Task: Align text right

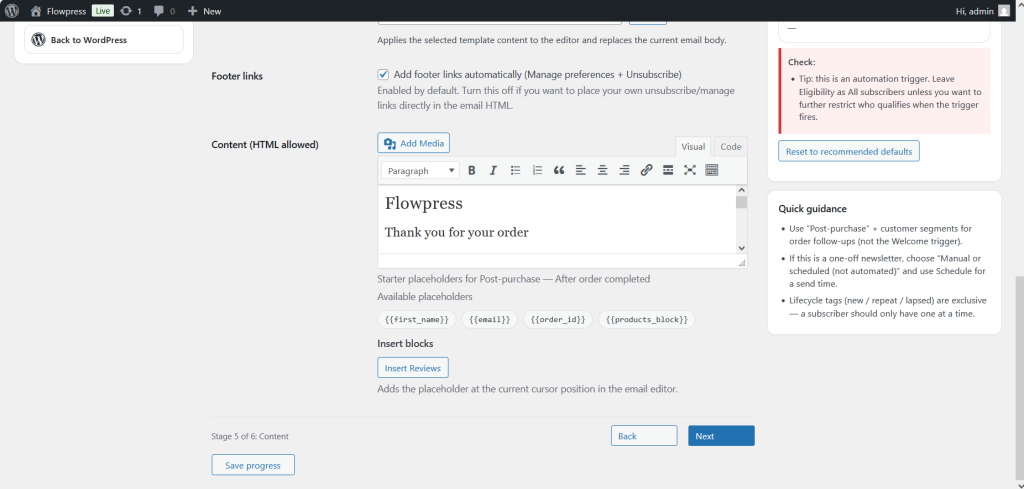Action: [x=624, y=170]
